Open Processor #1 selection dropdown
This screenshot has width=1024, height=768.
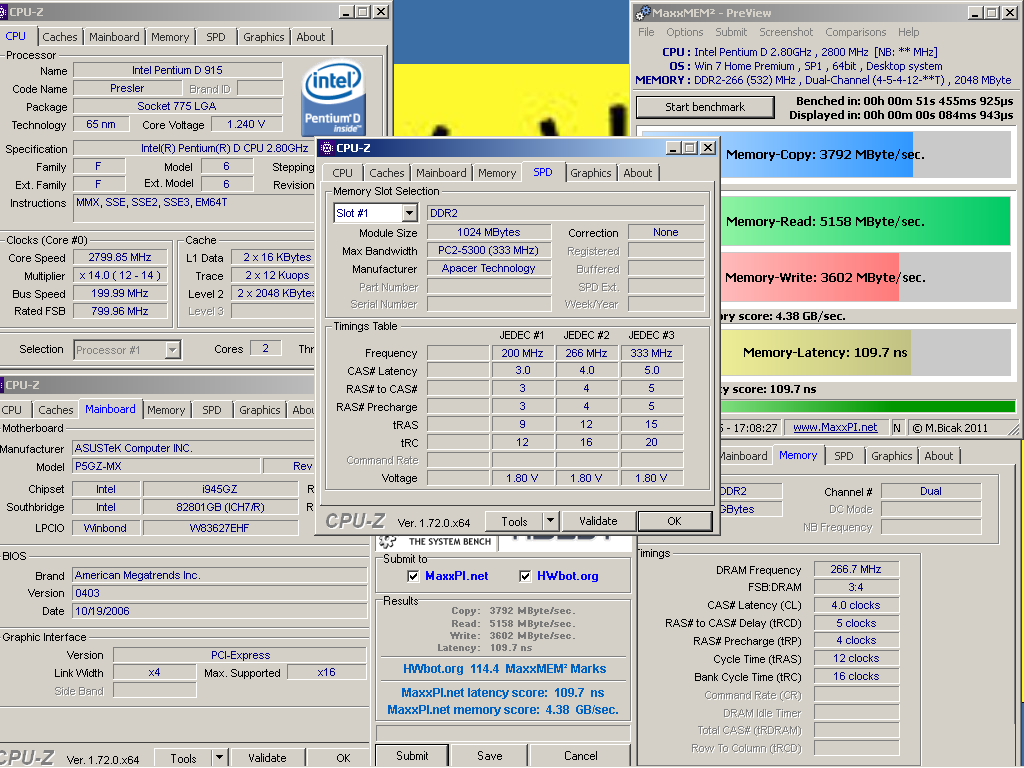pyautogui.click(x=172, y=350)
